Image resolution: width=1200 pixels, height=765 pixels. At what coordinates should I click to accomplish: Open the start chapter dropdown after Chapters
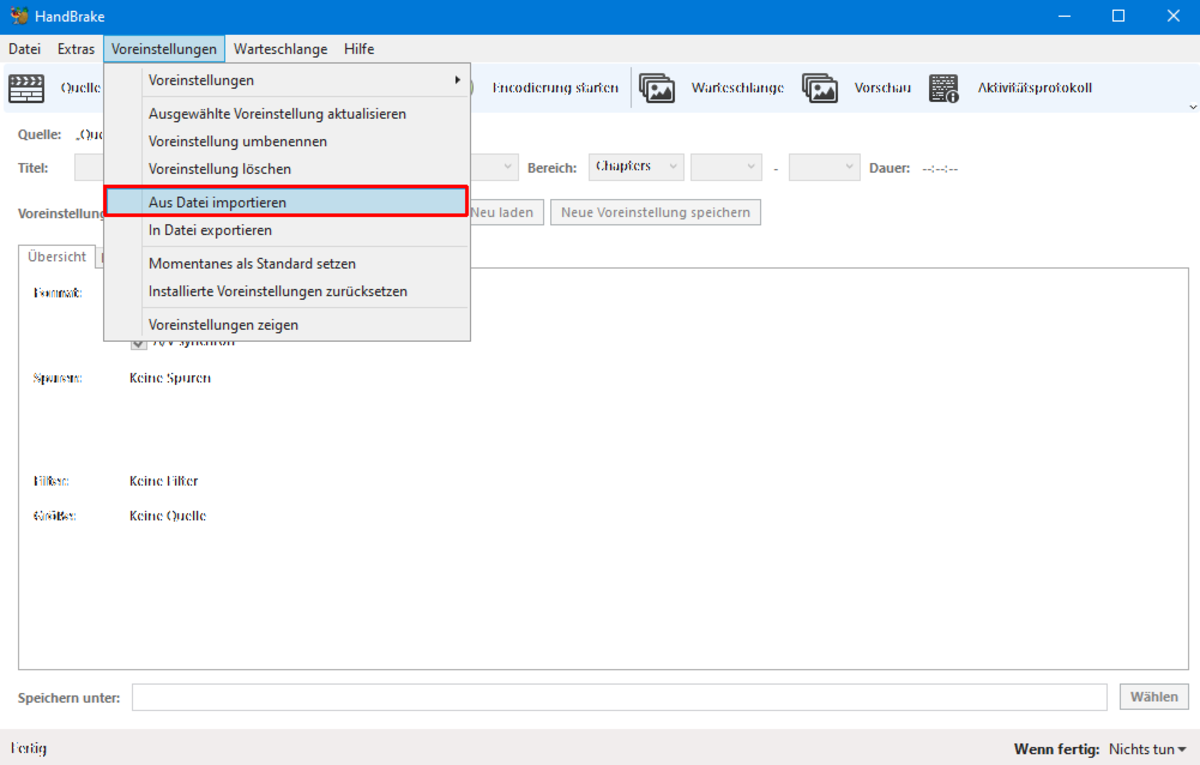726,167
